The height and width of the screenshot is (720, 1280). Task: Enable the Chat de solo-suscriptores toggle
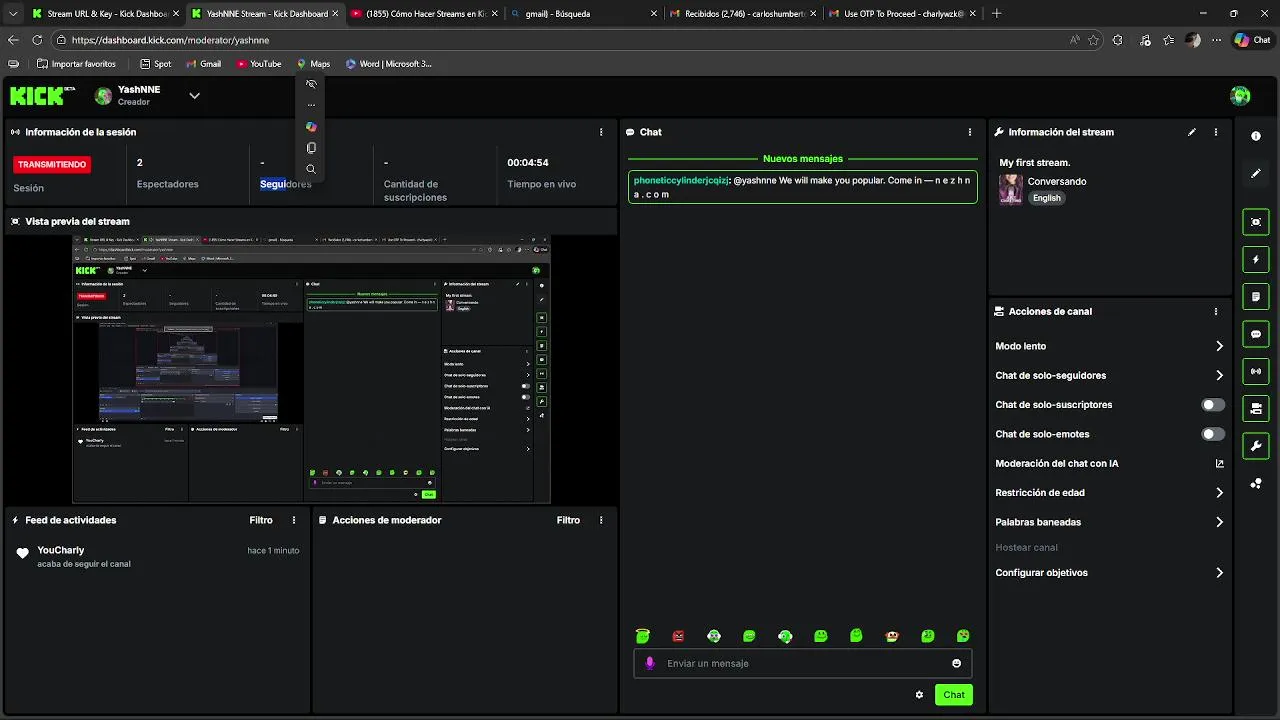(x=1213, y=405)
